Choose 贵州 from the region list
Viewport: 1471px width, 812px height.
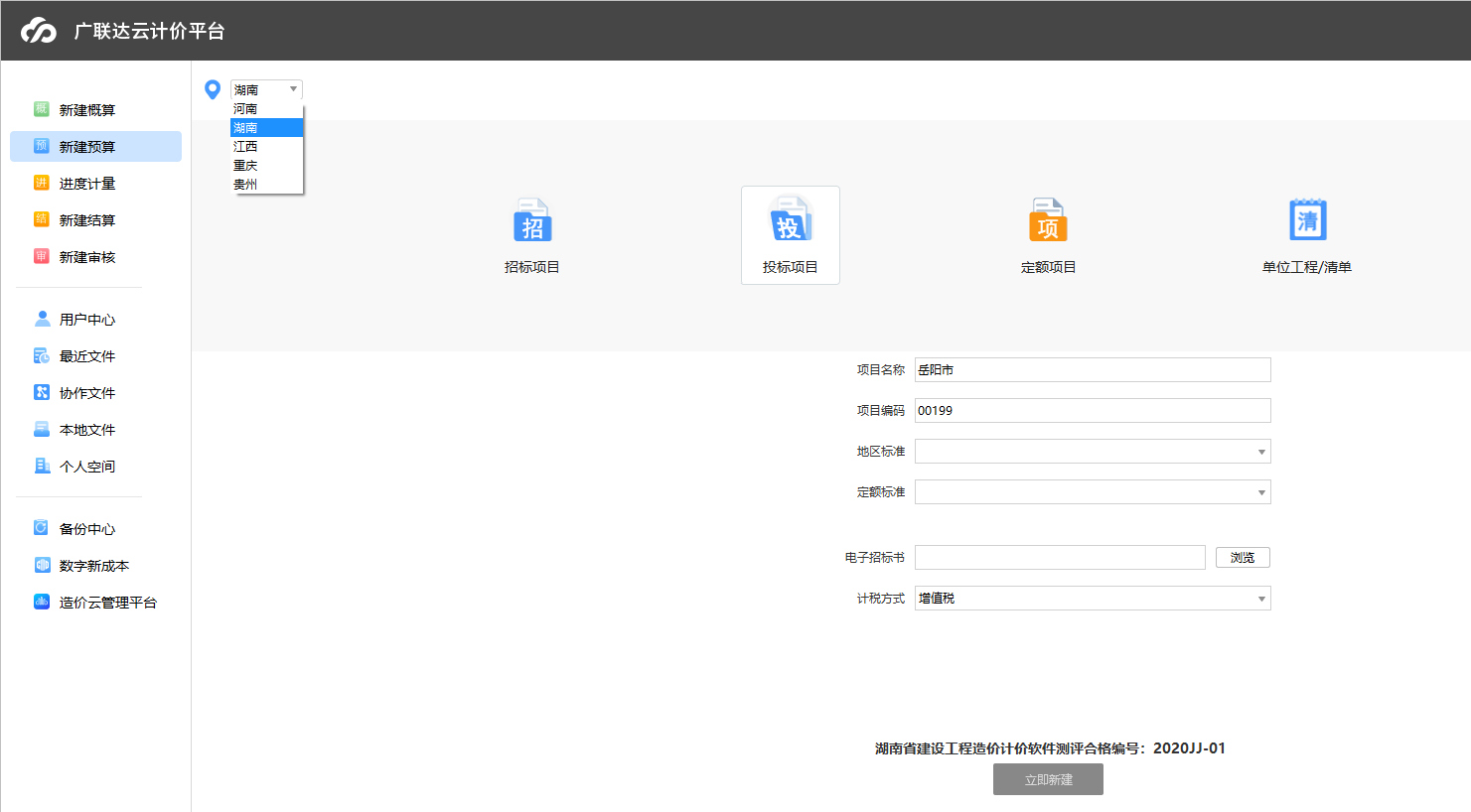(x=266, y=185)
